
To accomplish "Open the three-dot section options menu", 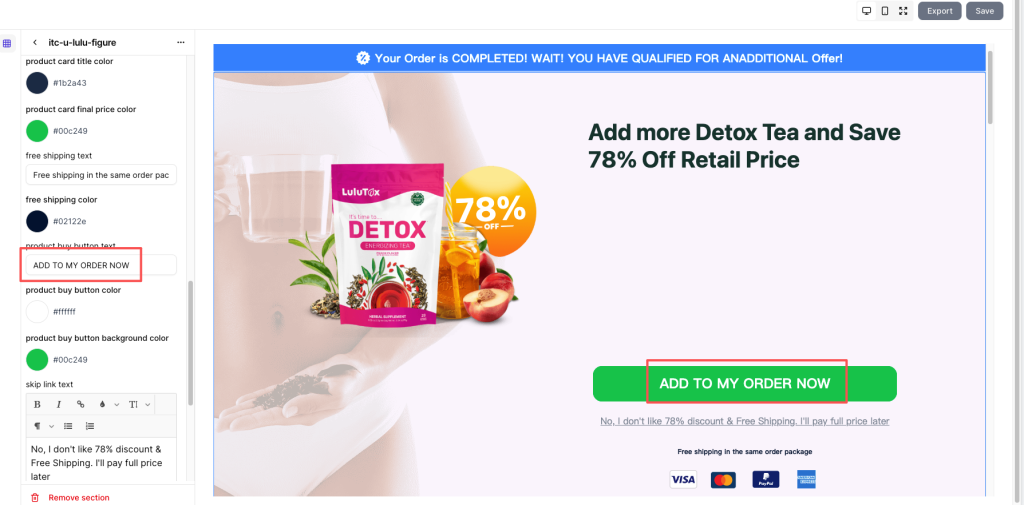I will click(181, 42).
